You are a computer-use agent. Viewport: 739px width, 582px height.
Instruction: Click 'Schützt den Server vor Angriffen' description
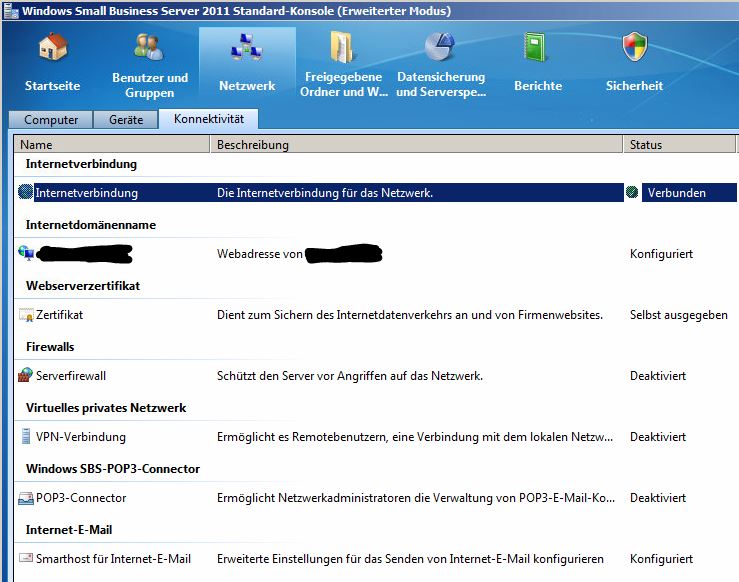[x=350, y=376]
